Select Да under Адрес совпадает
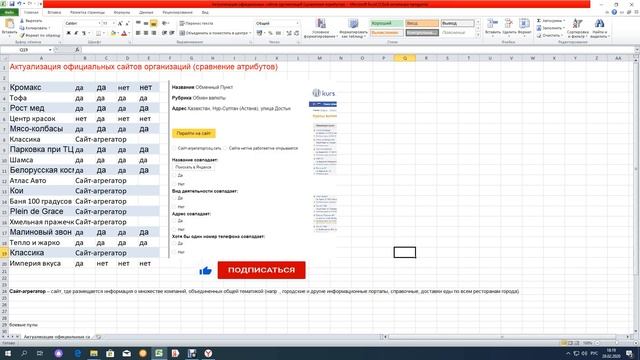640x360 pixels. [x=175, y=221]
